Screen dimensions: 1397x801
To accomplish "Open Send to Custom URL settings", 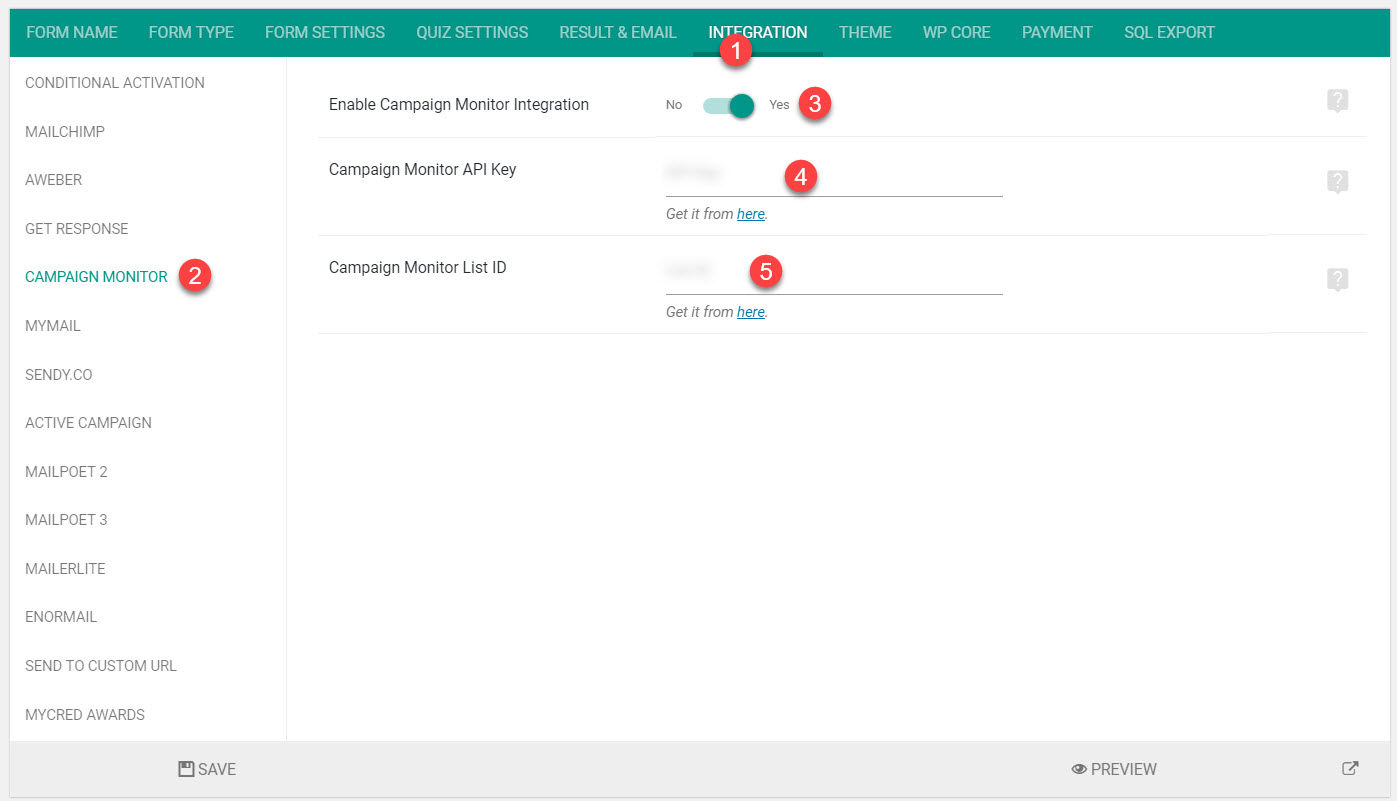I will coord(101,666).
